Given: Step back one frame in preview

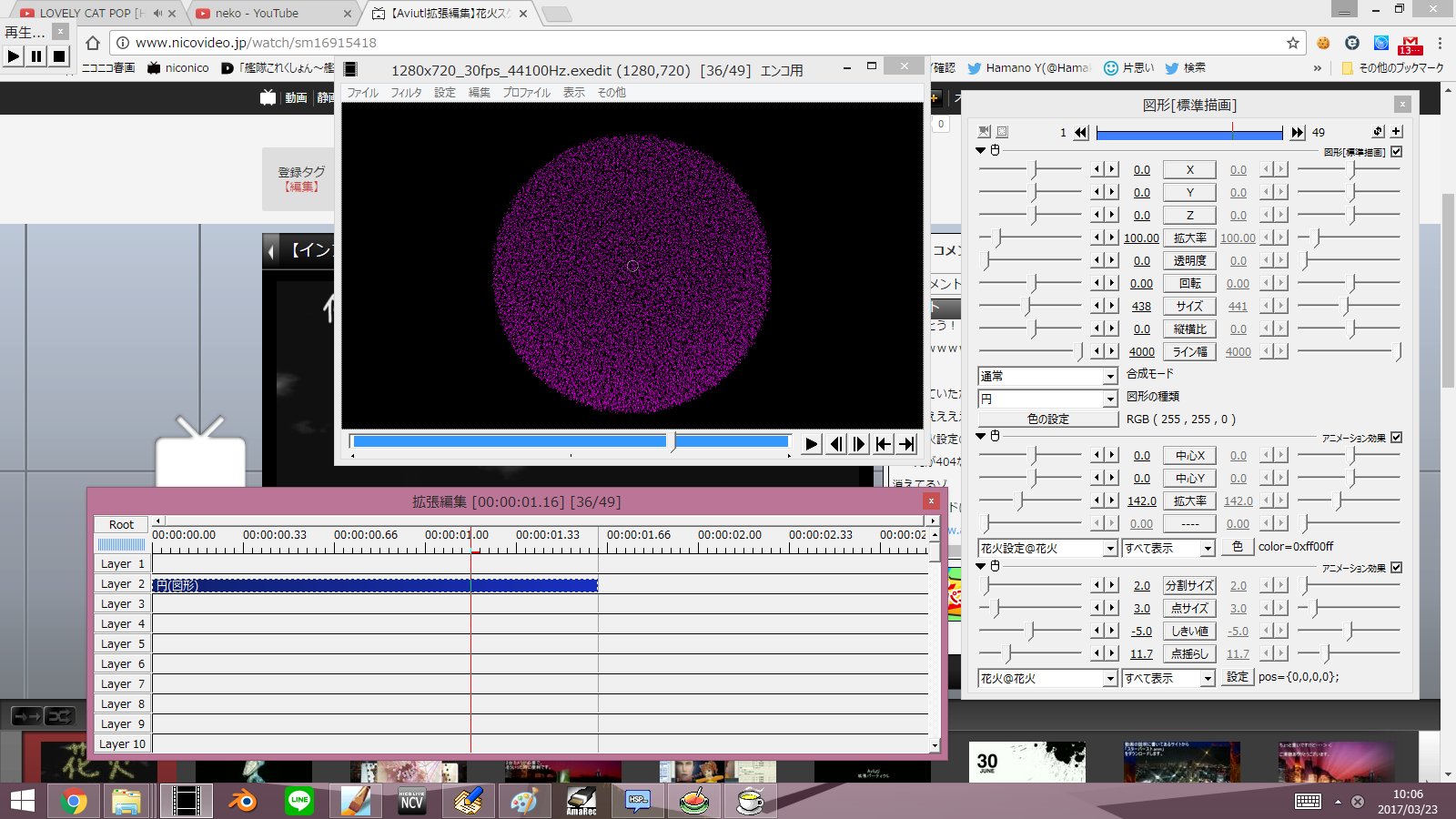Looking at the screenshot, I should tap(836, 444).
